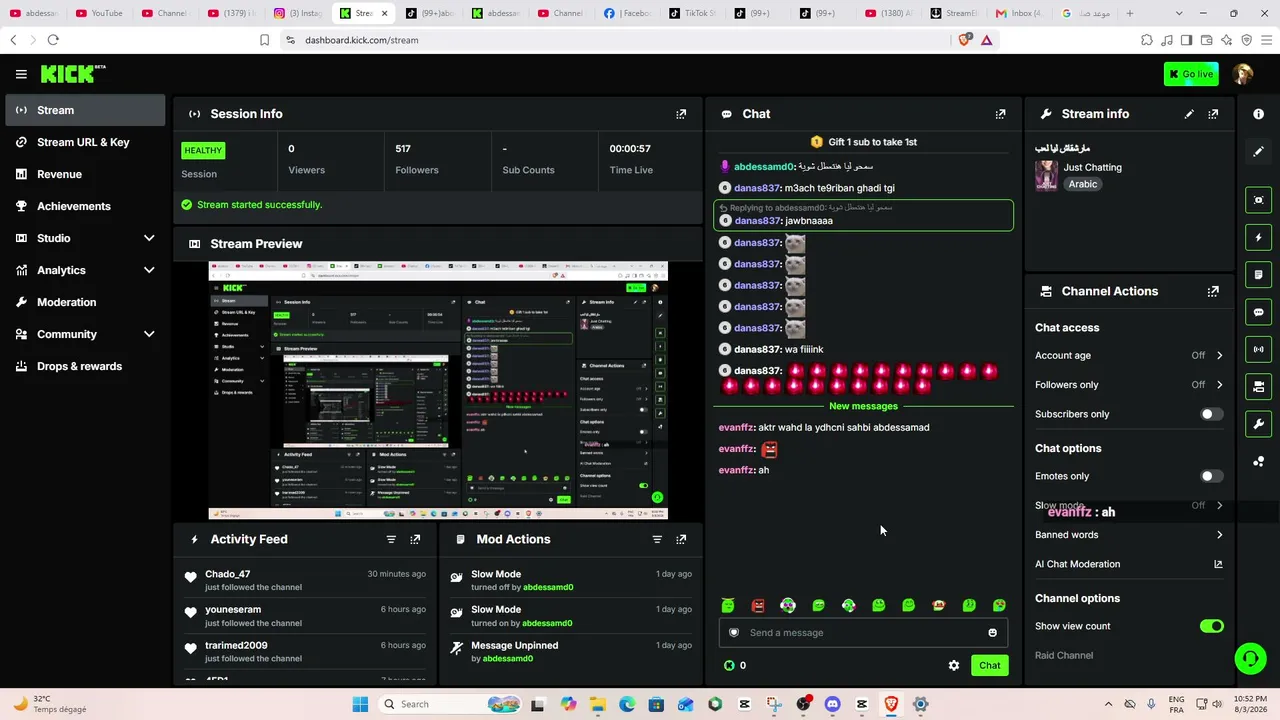Click the Gift 1 sub banner
Viewport: 1280px width, 720px height.
pos(863,142)
